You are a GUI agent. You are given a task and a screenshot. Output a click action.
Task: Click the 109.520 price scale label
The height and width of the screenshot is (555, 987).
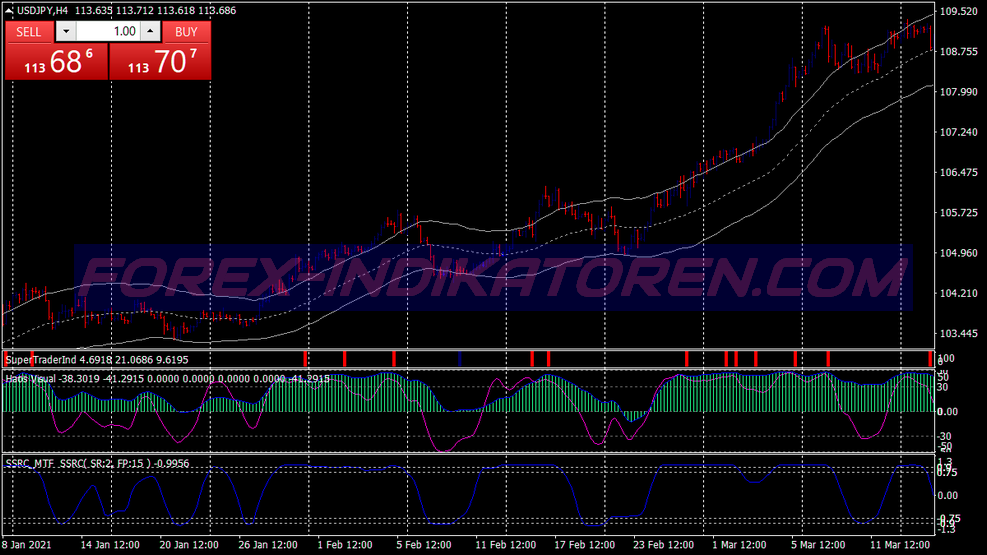coord(958,11)
